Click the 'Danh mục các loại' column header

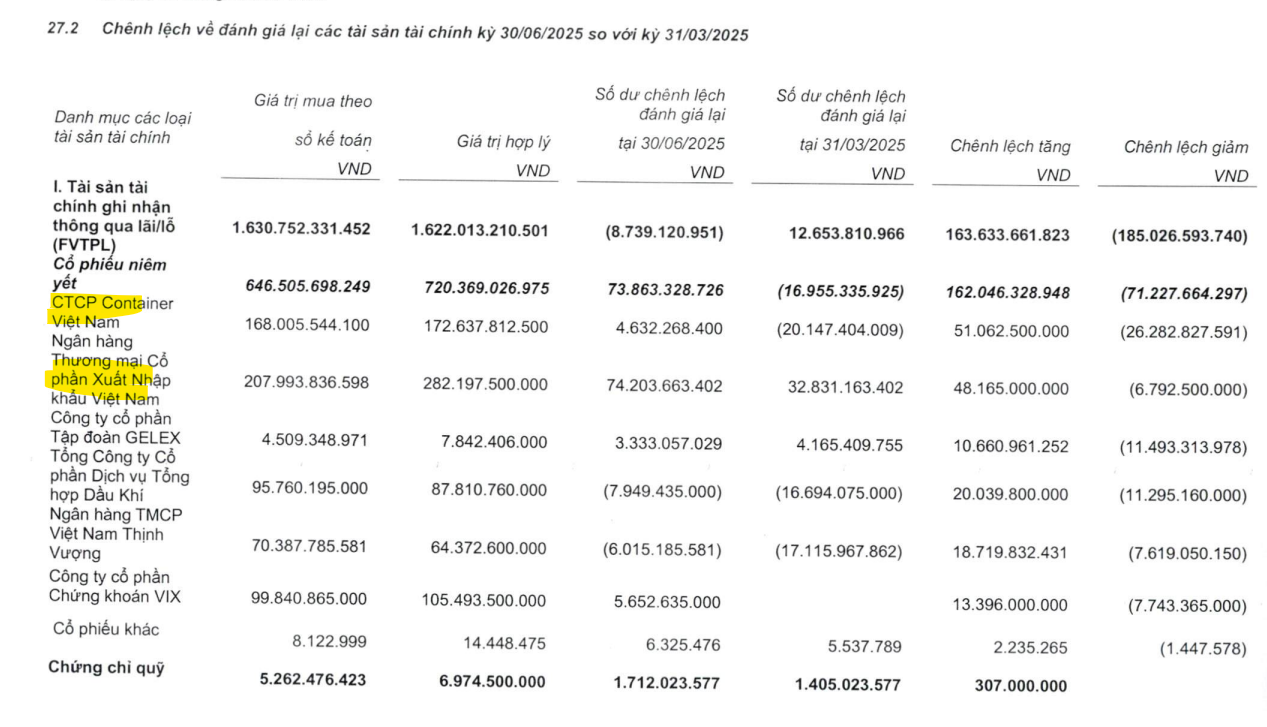[122, 118]
